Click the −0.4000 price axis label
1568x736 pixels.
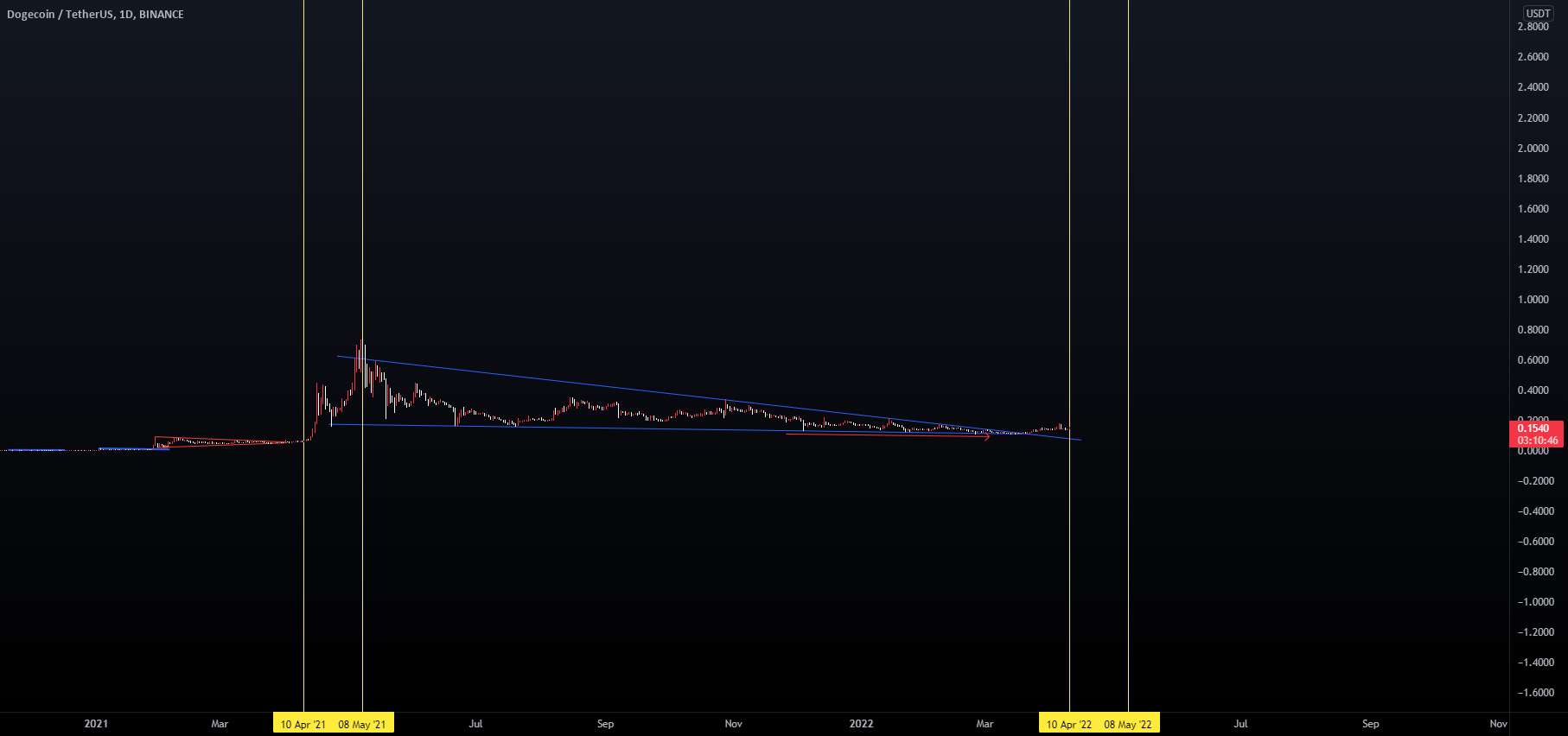[x=1536, y=511]
